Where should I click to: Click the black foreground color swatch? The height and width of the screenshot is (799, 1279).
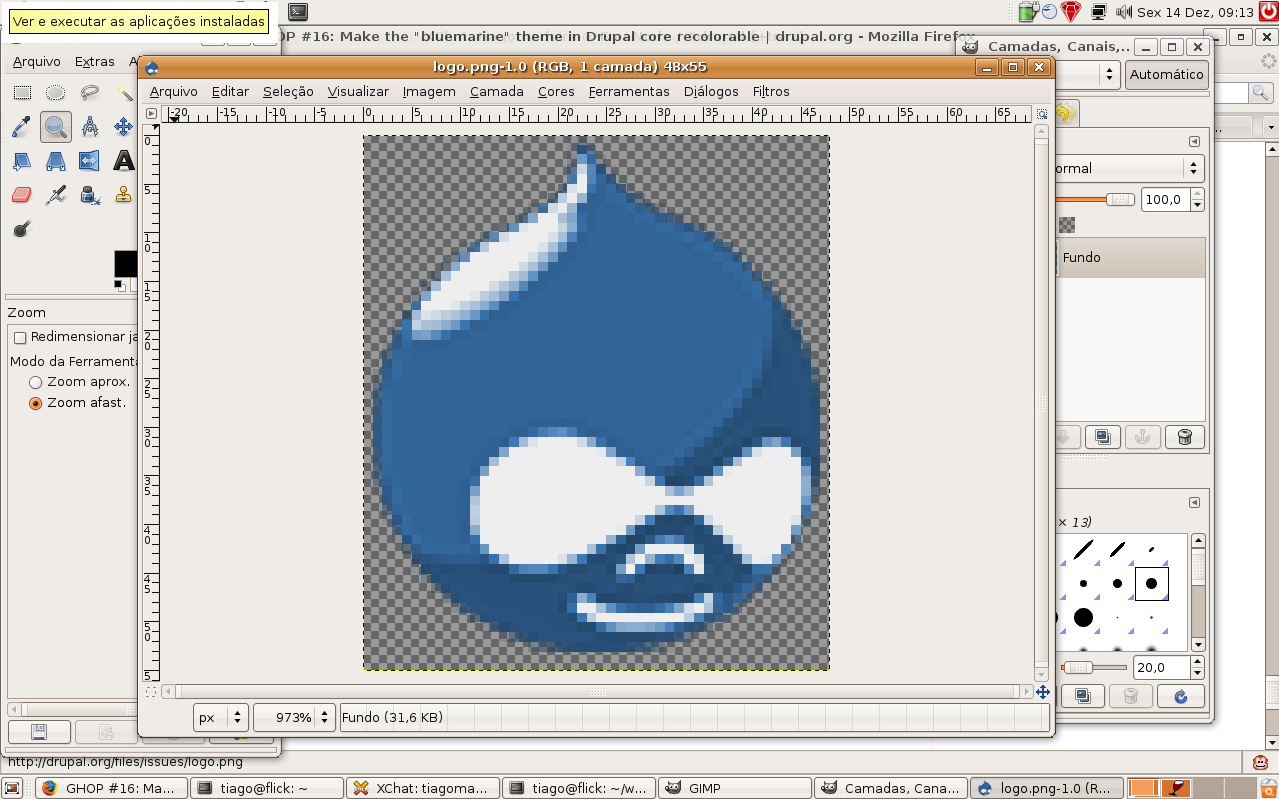[x=125, y=263]
